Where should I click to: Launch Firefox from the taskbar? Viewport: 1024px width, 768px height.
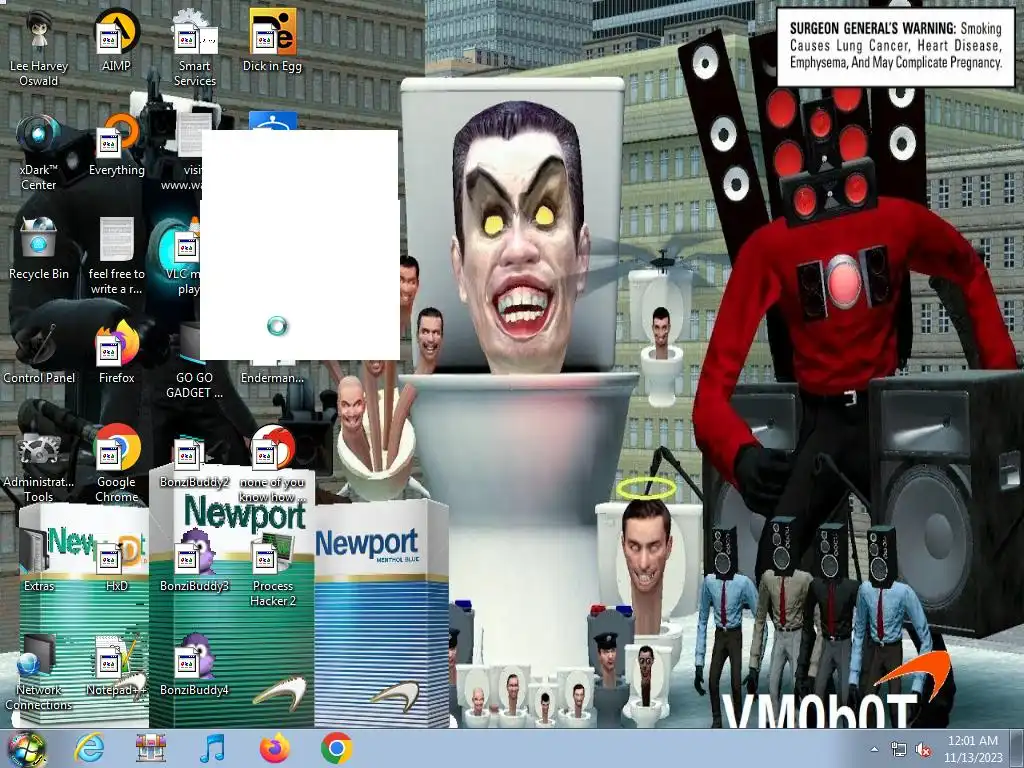tap(274, 748)
